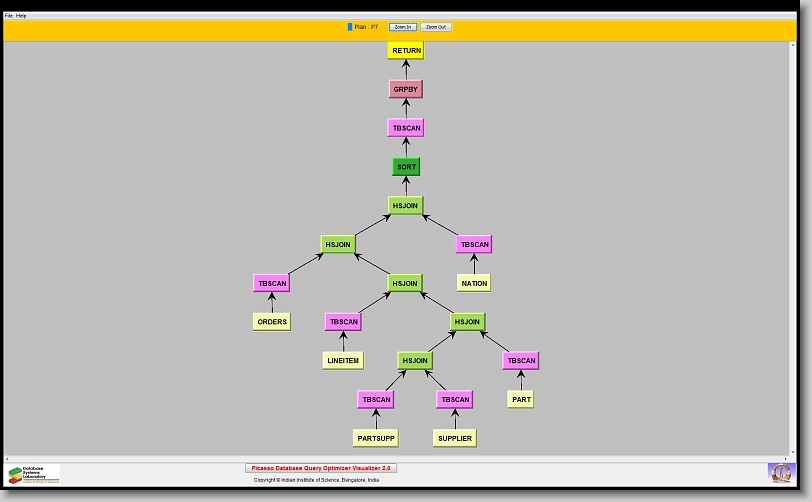The height and width of the screenshot is (502, 812).
Task: Select the PARTSUPP table node
Action: click(374, 438)
